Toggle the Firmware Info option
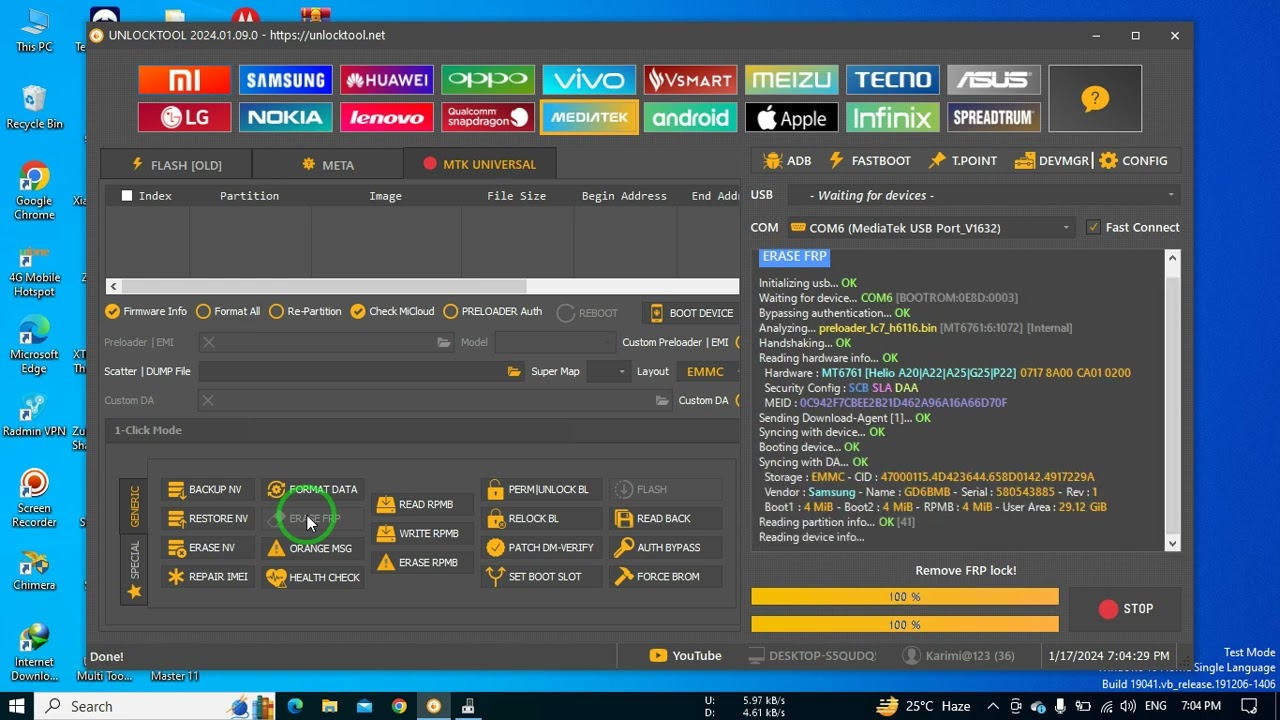This screenshot has width=1280, height=720. click(146, 311)
